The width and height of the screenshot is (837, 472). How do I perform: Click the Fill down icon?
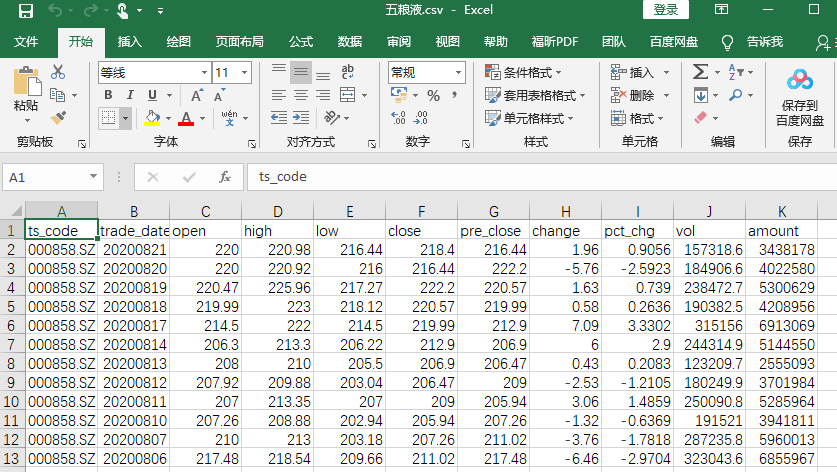[x=700, y=96]
